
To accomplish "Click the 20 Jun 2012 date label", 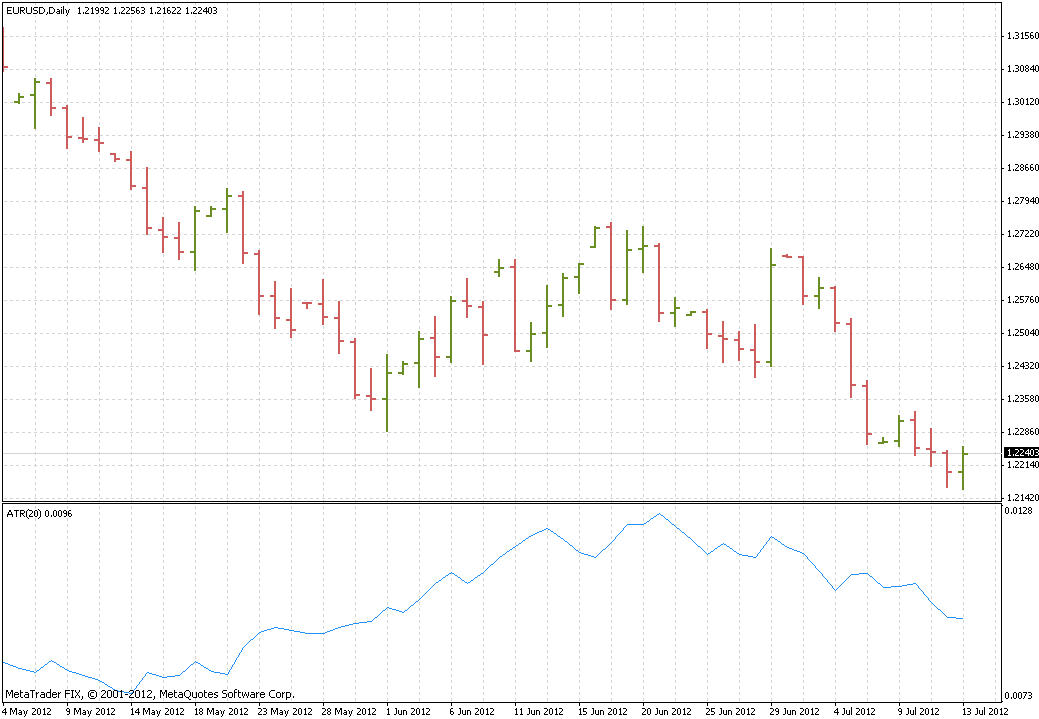I will [667, 712].
